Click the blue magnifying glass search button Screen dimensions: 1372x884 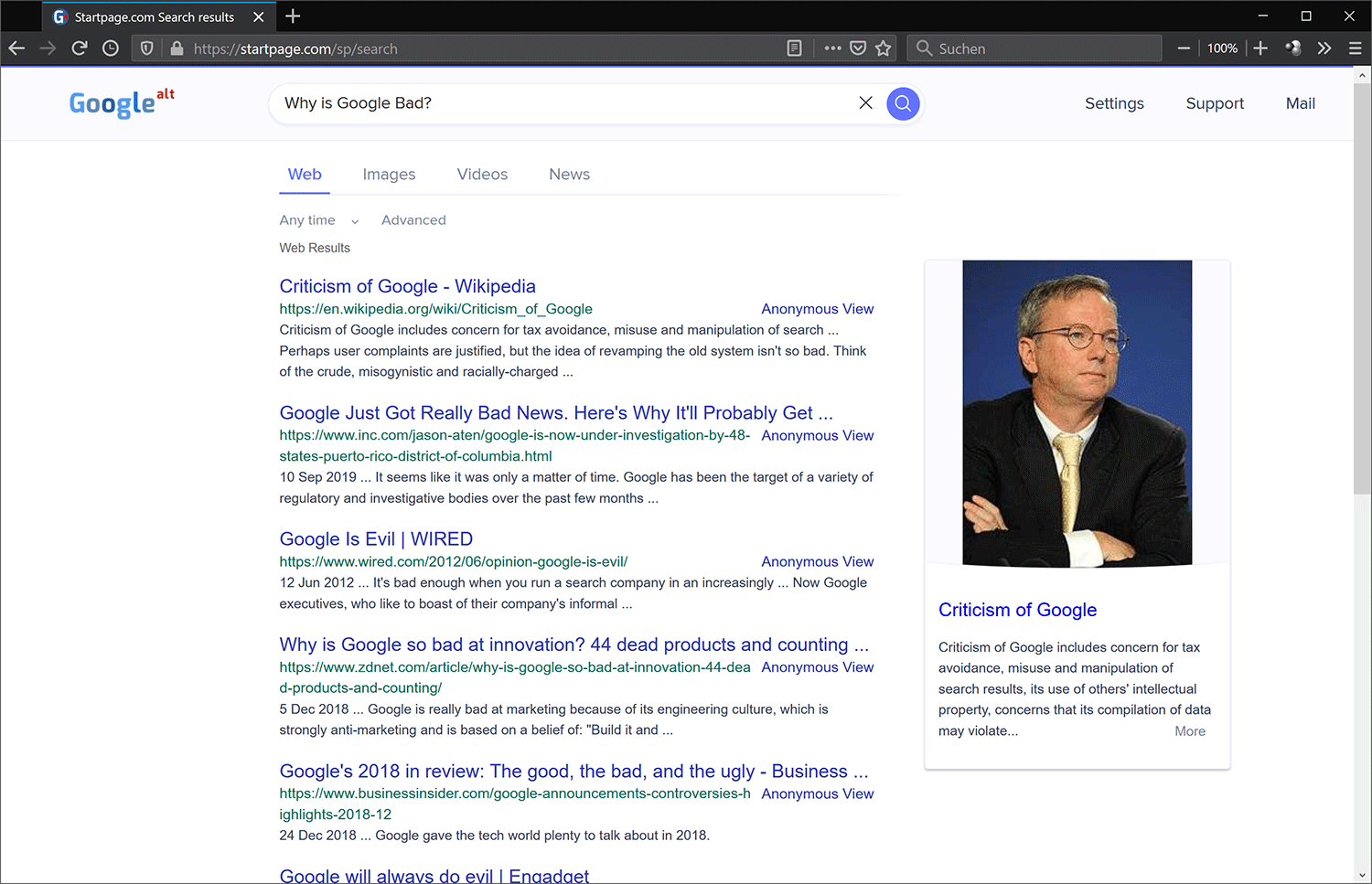tap(903, 102)
